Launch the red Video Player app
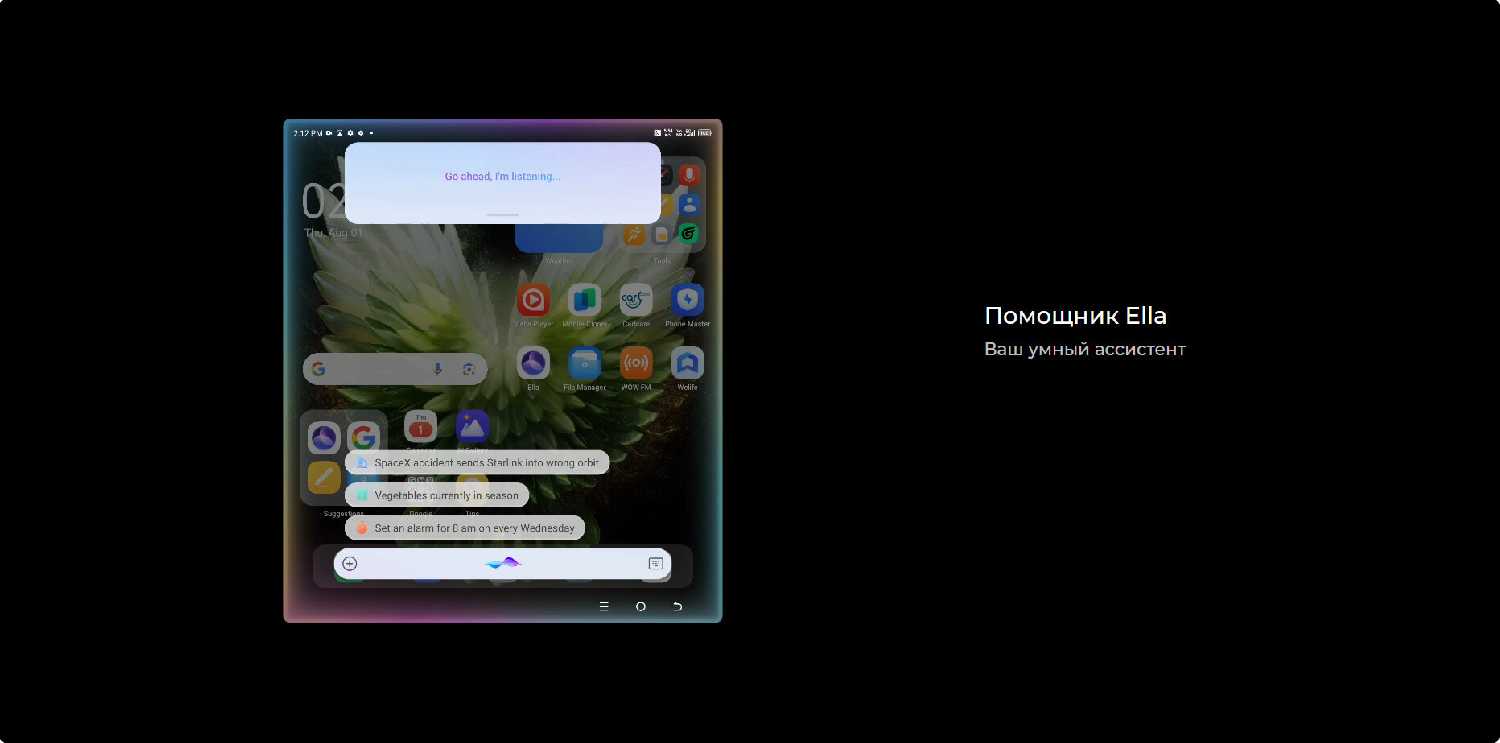Viewport: 1500px width, 743px height. pyautogui.click(x=533, y=300)
